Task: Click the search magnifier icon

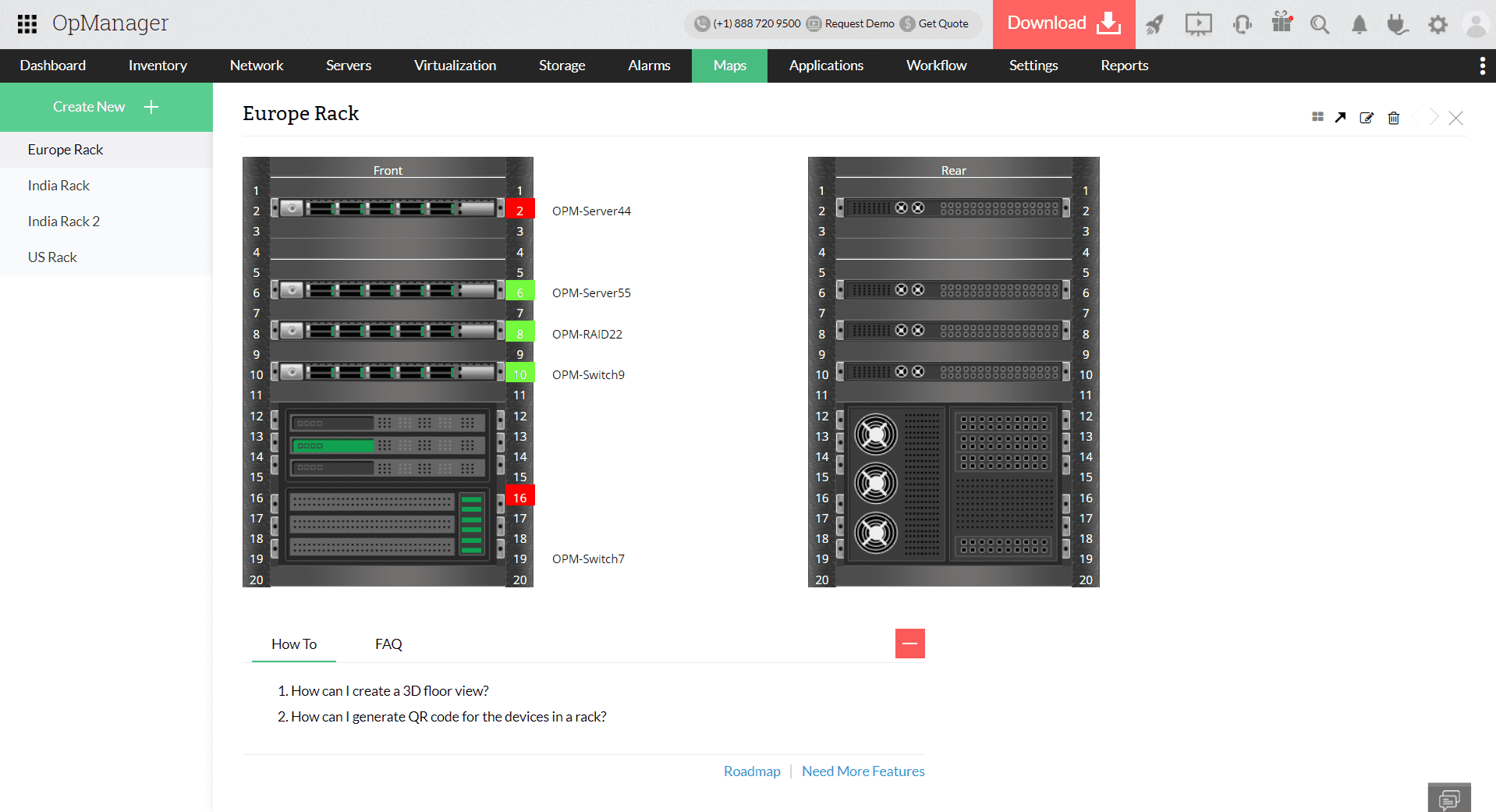Action: coord(1320,24)
